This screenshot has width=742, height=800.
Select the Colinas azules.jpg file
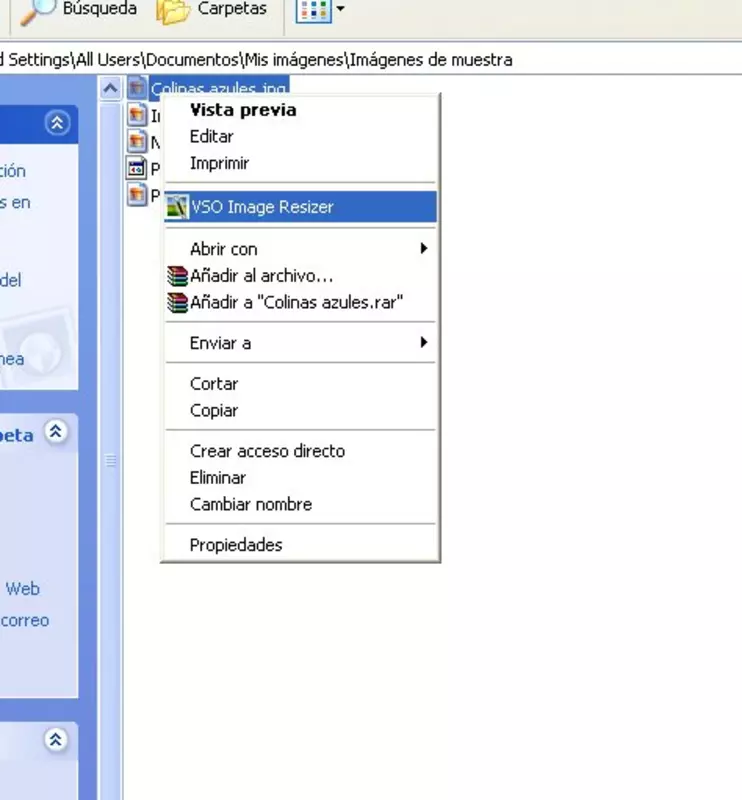(218, 86)
